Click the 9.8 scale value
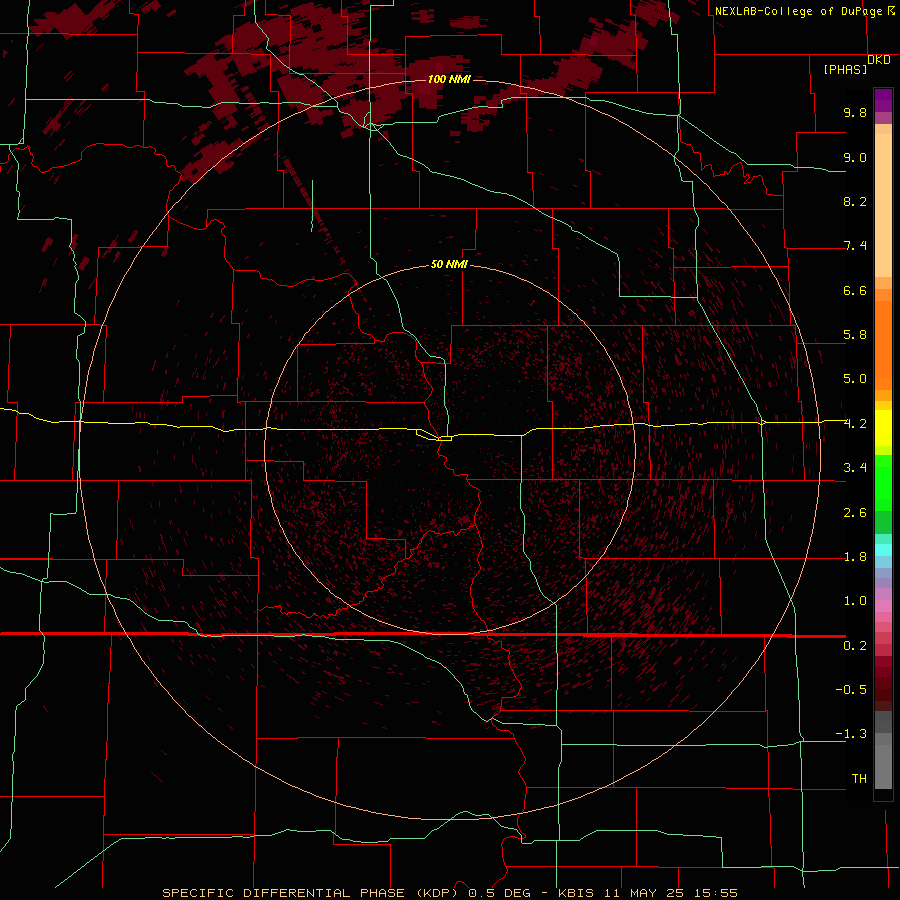The image size is (900, 900). 855,112
